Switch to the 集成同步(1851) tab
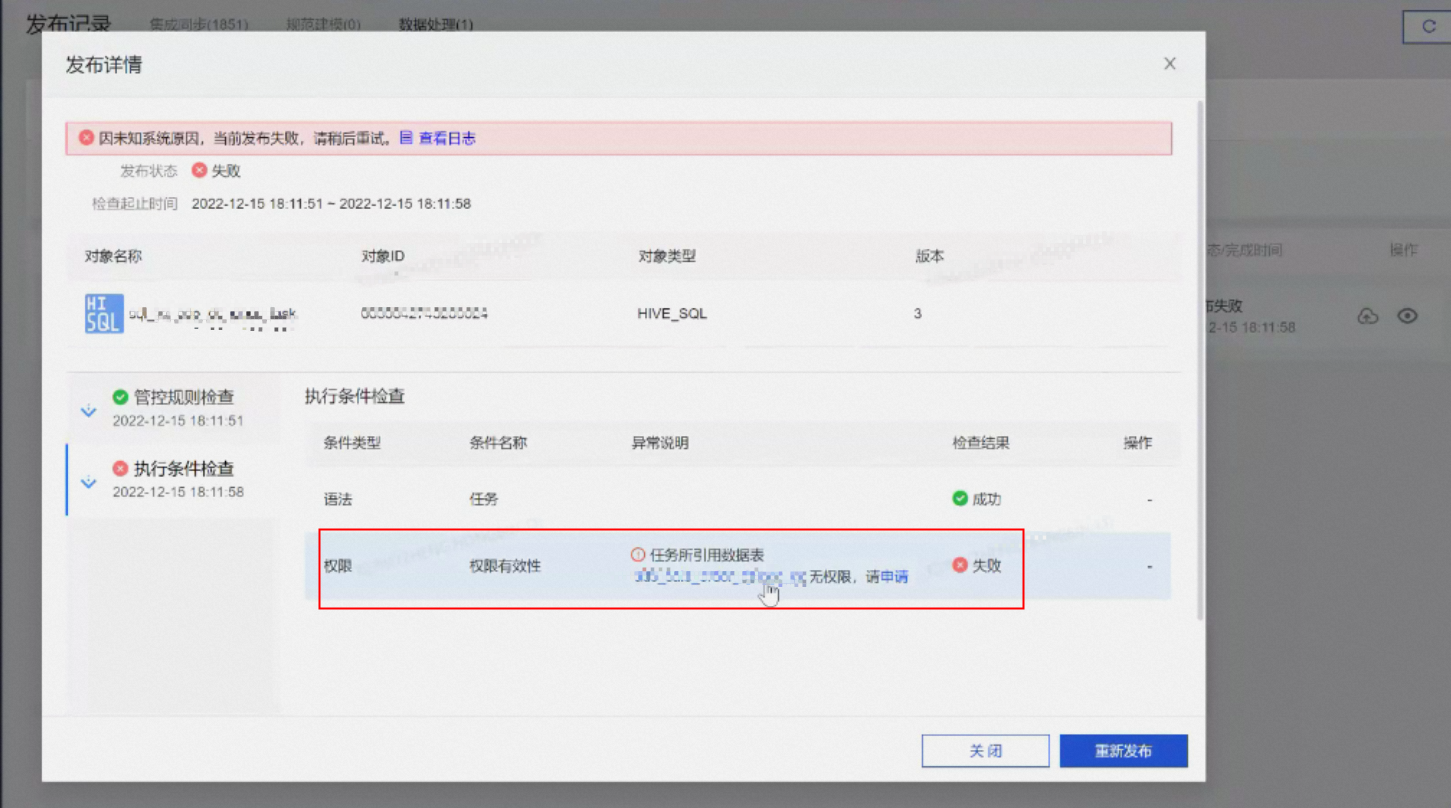This screenshot has height=808, width=1451. (x=199, y=24)
